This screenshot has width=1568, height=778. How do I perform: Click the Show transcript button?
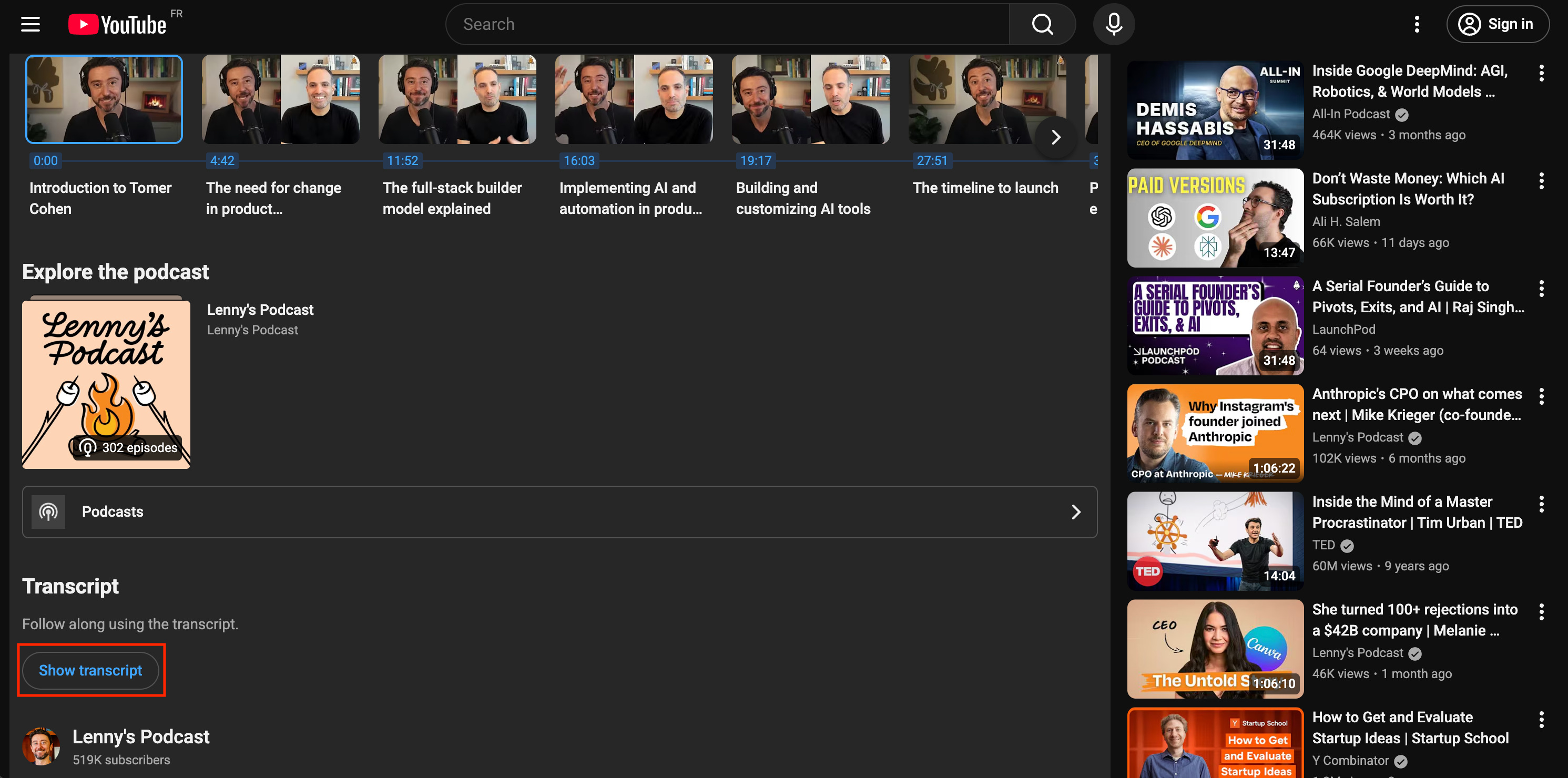(x=90, y=670)
